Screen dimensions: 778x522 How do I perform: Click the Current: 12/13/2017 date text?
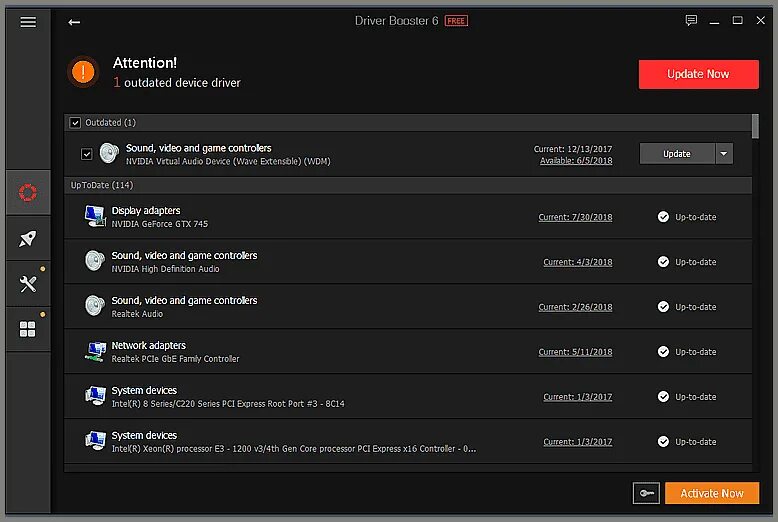(573, 149)
